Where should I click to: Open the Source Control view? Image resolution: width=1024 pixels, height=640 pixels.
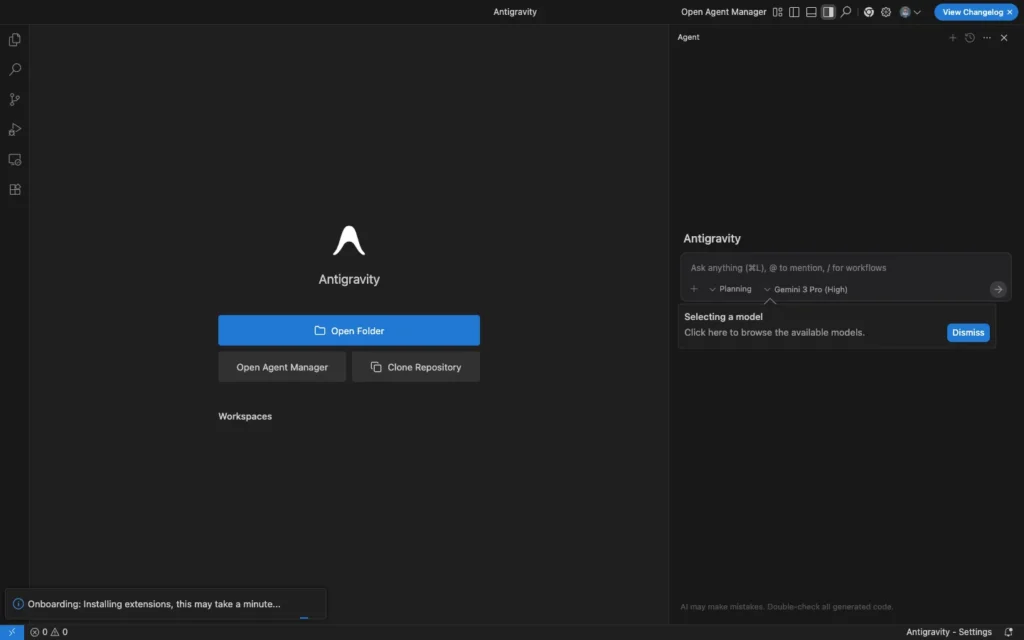click(x=14, y=99)
